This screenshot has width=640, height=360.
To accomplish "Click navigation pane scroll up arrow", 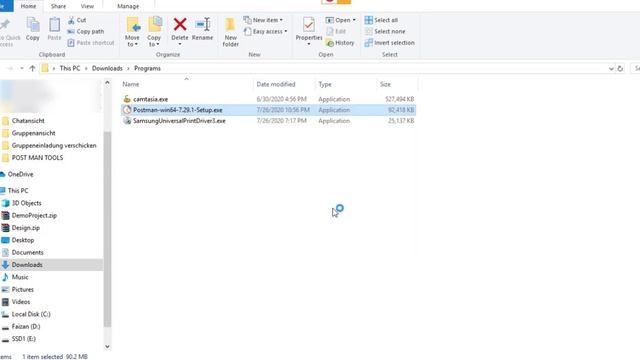I will 107,83.
